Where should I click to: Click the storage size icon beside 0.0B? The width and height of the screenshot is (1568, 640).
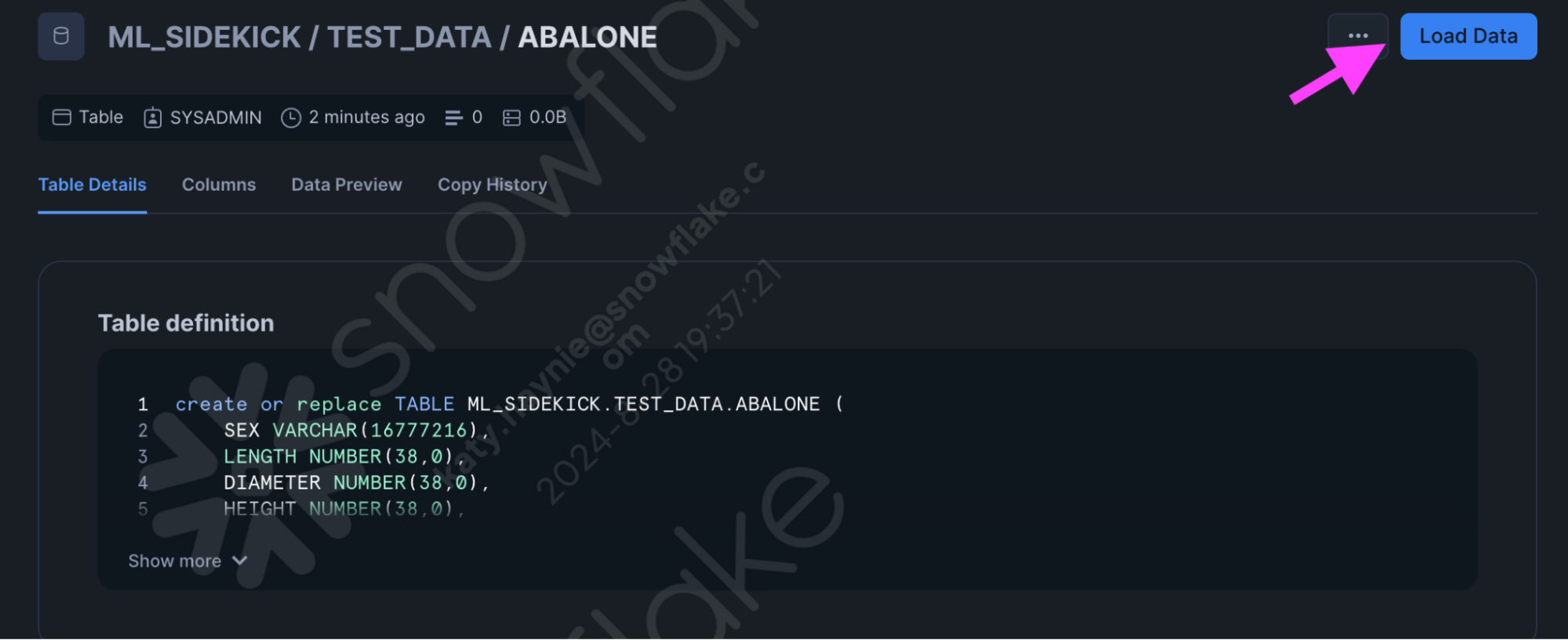coord(511,118)
